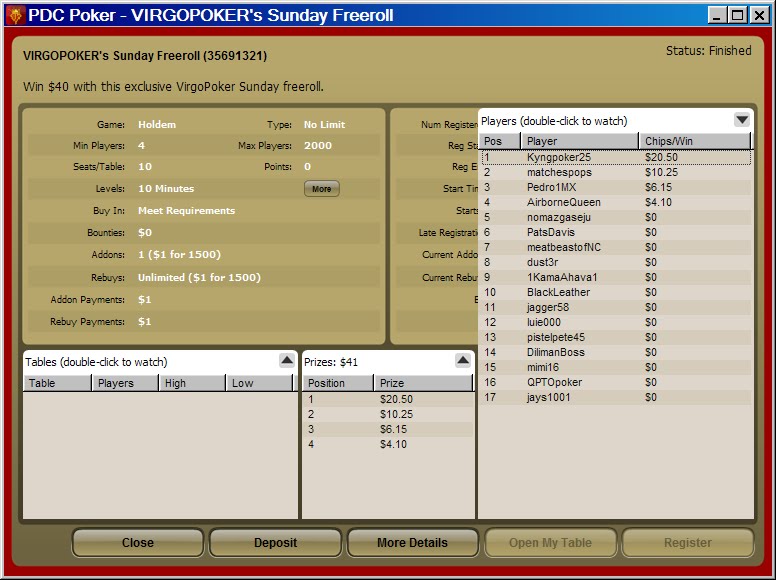Sort players by the Player column header
This screenshot has width=776, height=580.
pos(580,141)
